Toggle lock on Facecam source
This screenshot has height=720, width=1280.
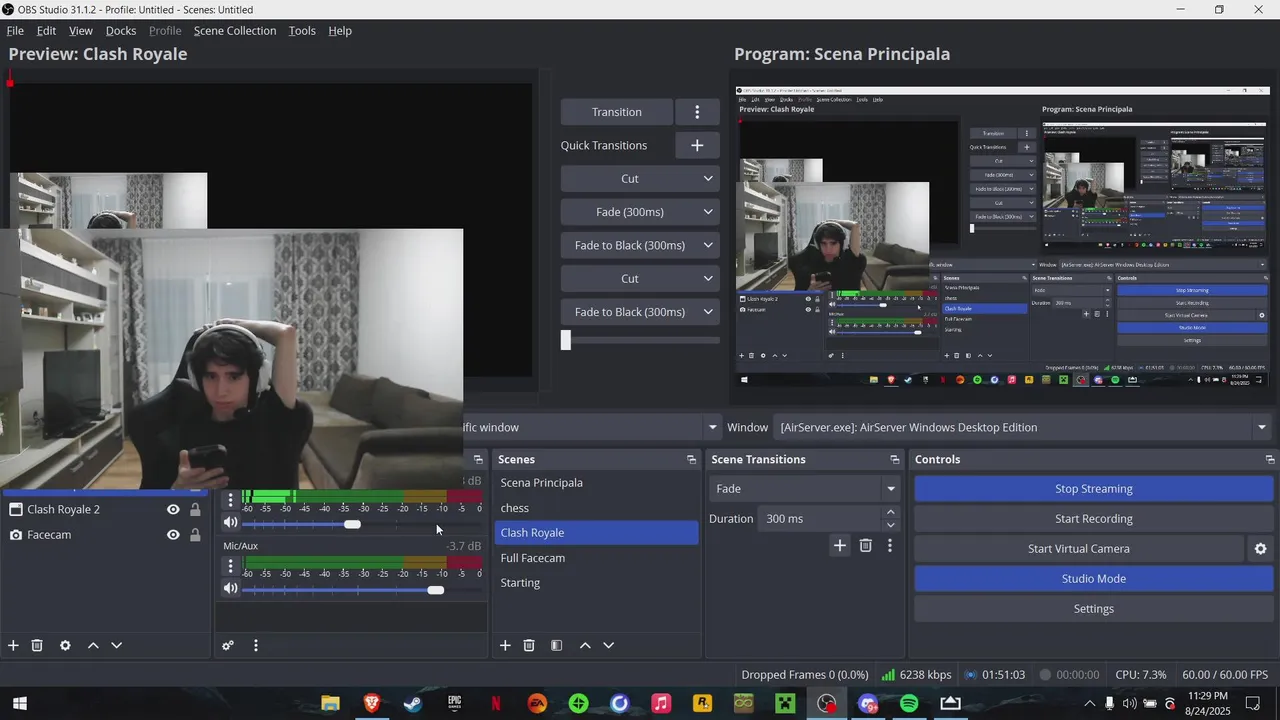tap(195, 535)
